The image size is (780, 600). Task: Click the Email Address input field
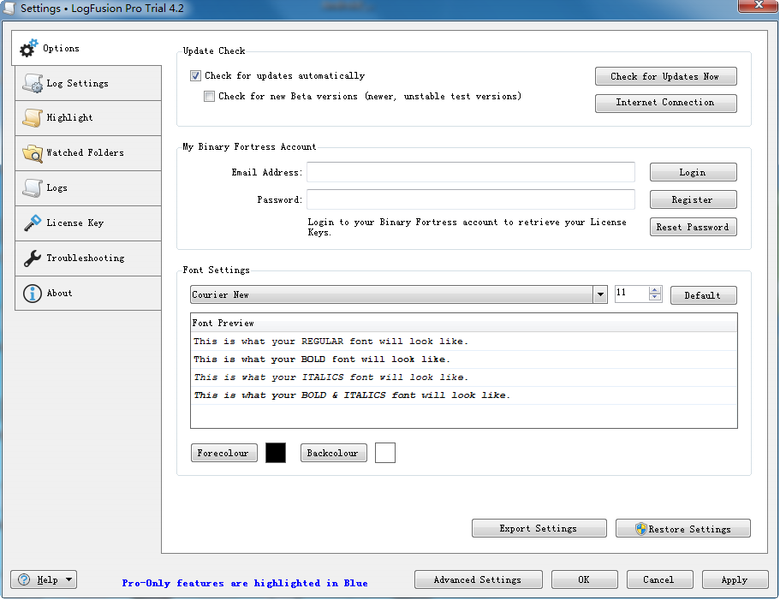point(470,173)
